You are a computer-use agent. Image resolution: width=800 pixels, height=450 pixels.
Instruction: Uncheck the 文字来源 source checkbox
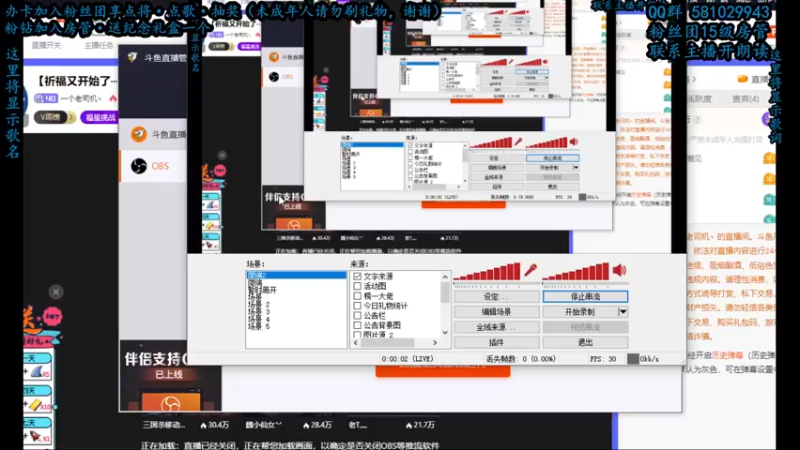[357, 277]
